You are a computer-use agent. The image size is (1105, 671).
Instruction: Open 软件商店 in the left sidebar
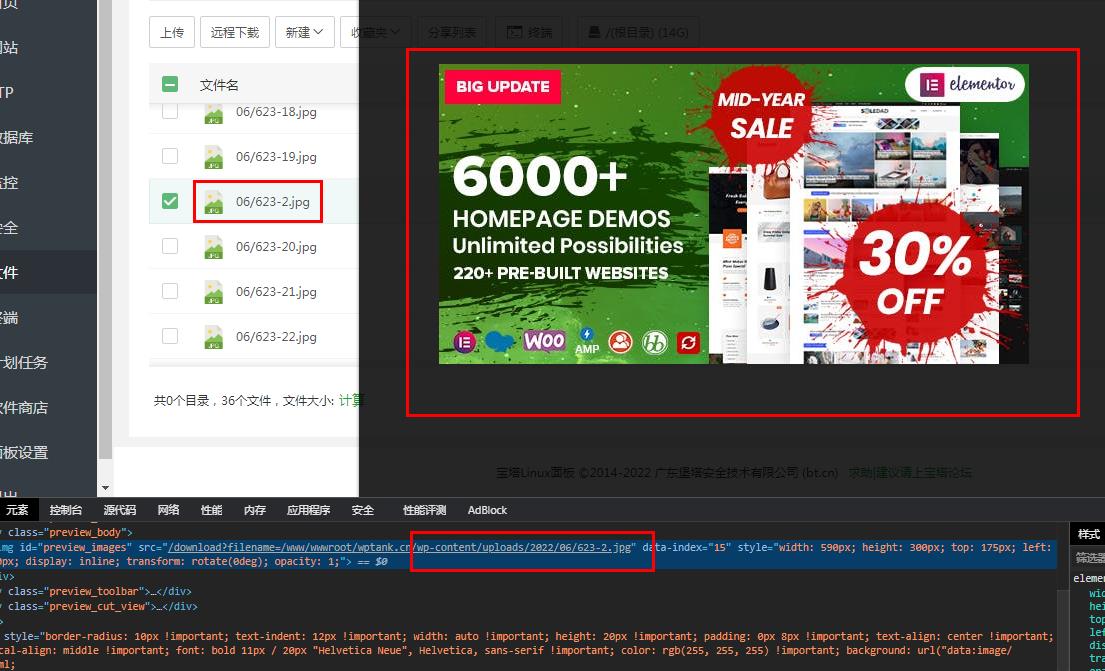tap(23, 408)
